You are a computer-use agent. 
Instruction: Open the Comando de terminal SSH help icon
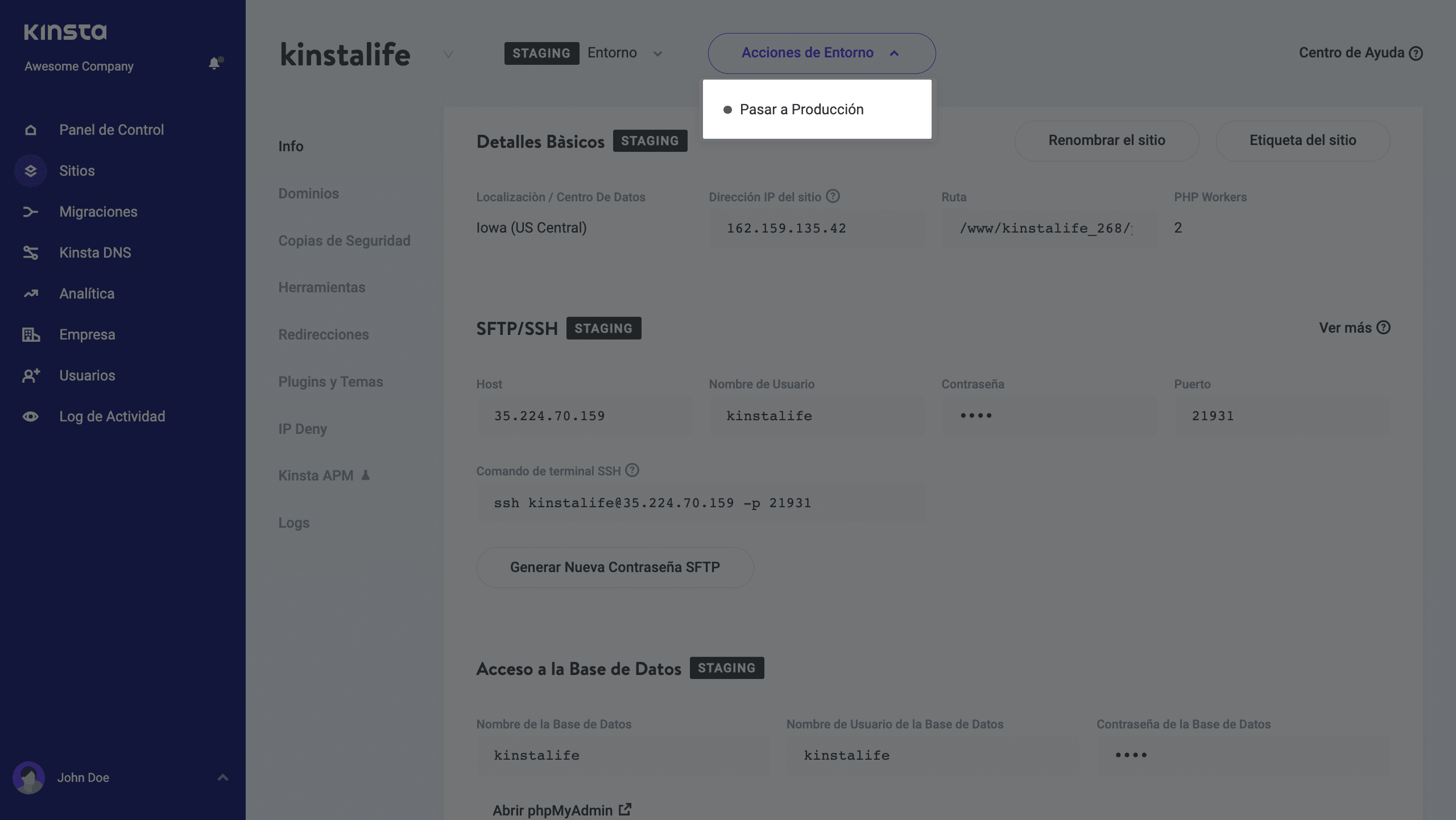point(631,470)
